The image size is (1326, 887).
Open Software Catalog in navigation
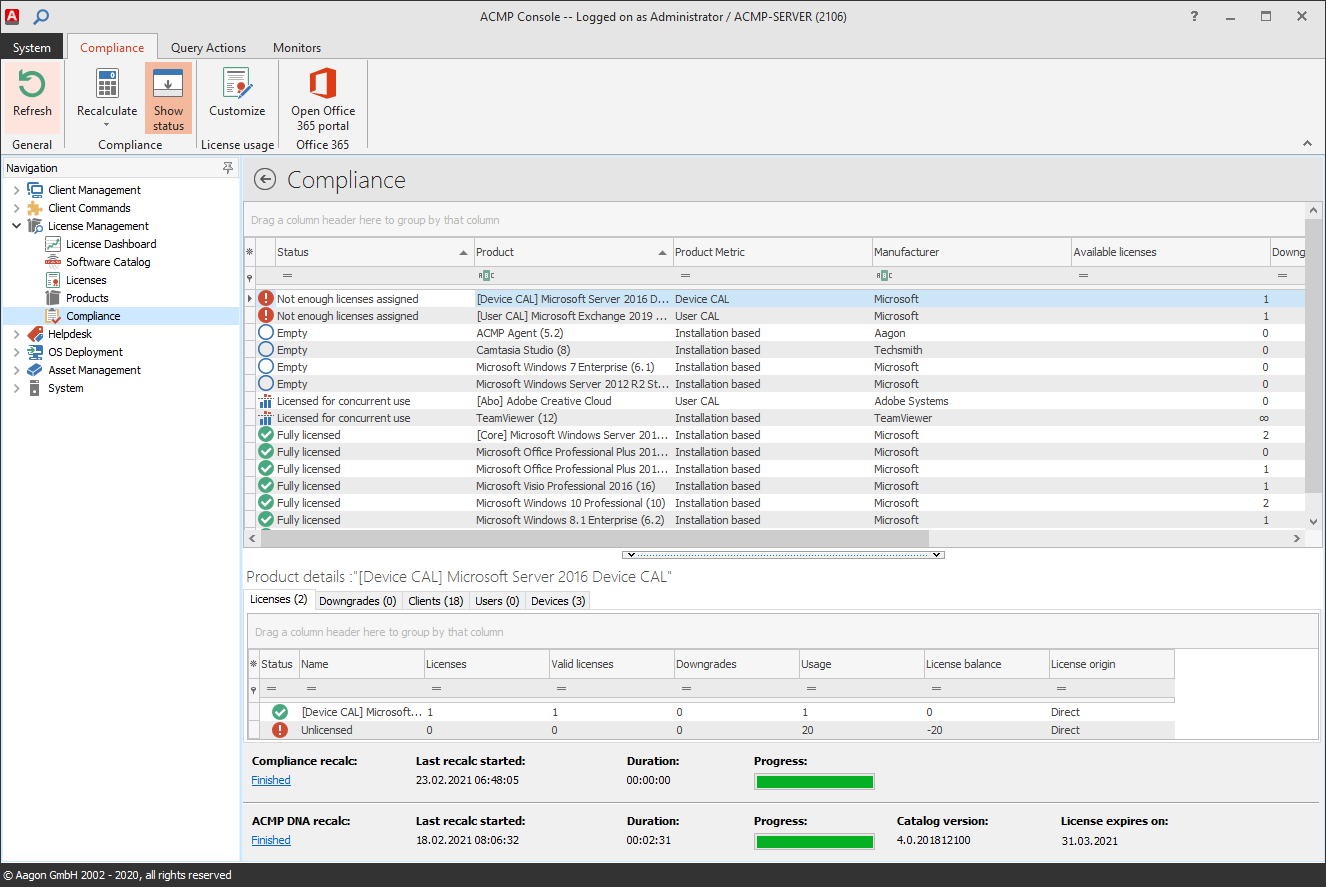coord(108,262)
